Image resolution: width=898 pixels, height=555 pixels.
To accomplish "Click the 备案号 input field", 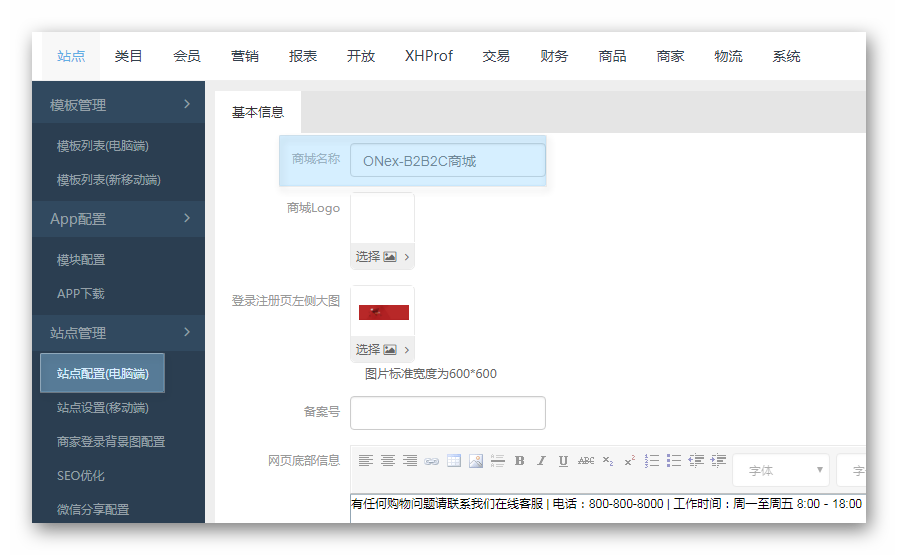I will pyautogui.click(x=448, y=413).
